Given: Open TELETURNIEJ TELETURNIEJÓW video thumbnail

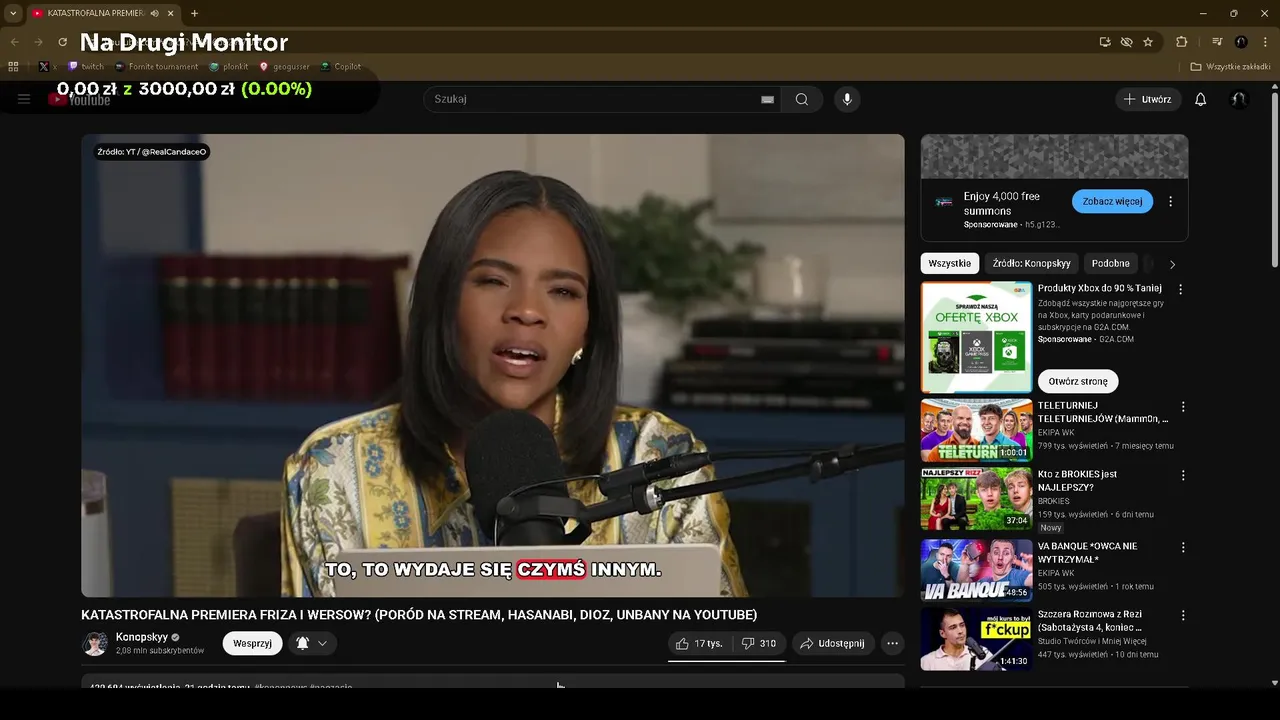Looking at the screenshot, I should (x=976, y=430).
